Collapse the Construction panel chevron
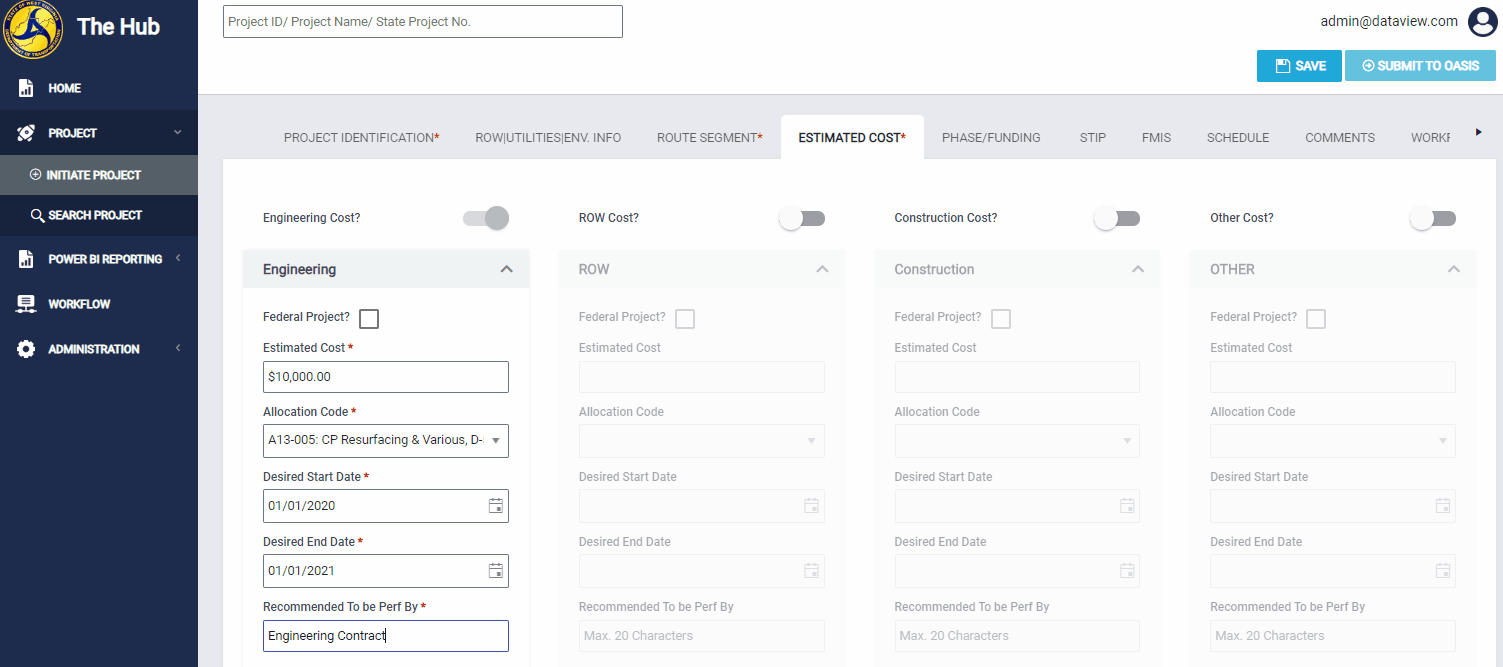This screenshot has width=1503, height=667. [x=1138, y=269]
